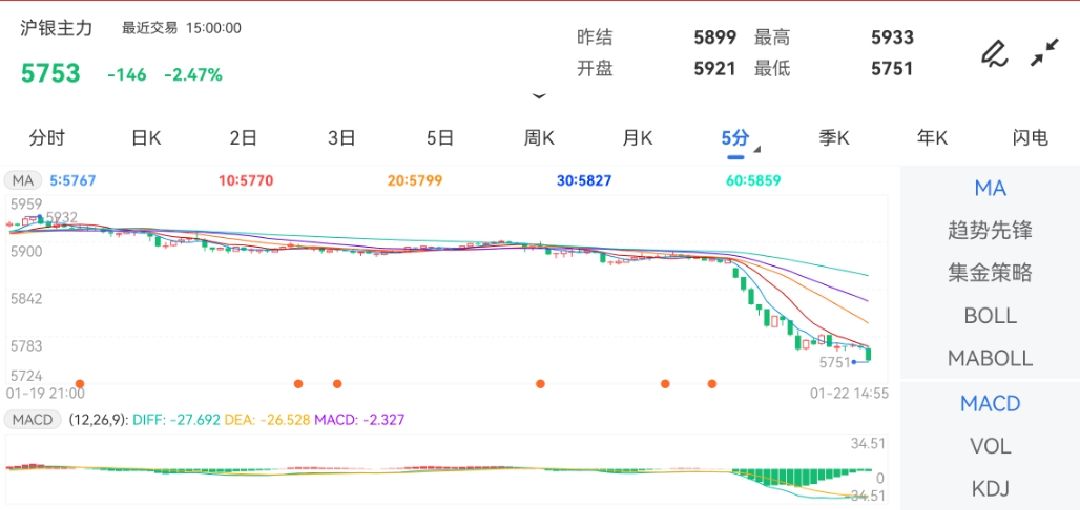Click the DEA: -26.528 reading
The height and width of the screenshot is (510, 1080).
click(268, 419)
